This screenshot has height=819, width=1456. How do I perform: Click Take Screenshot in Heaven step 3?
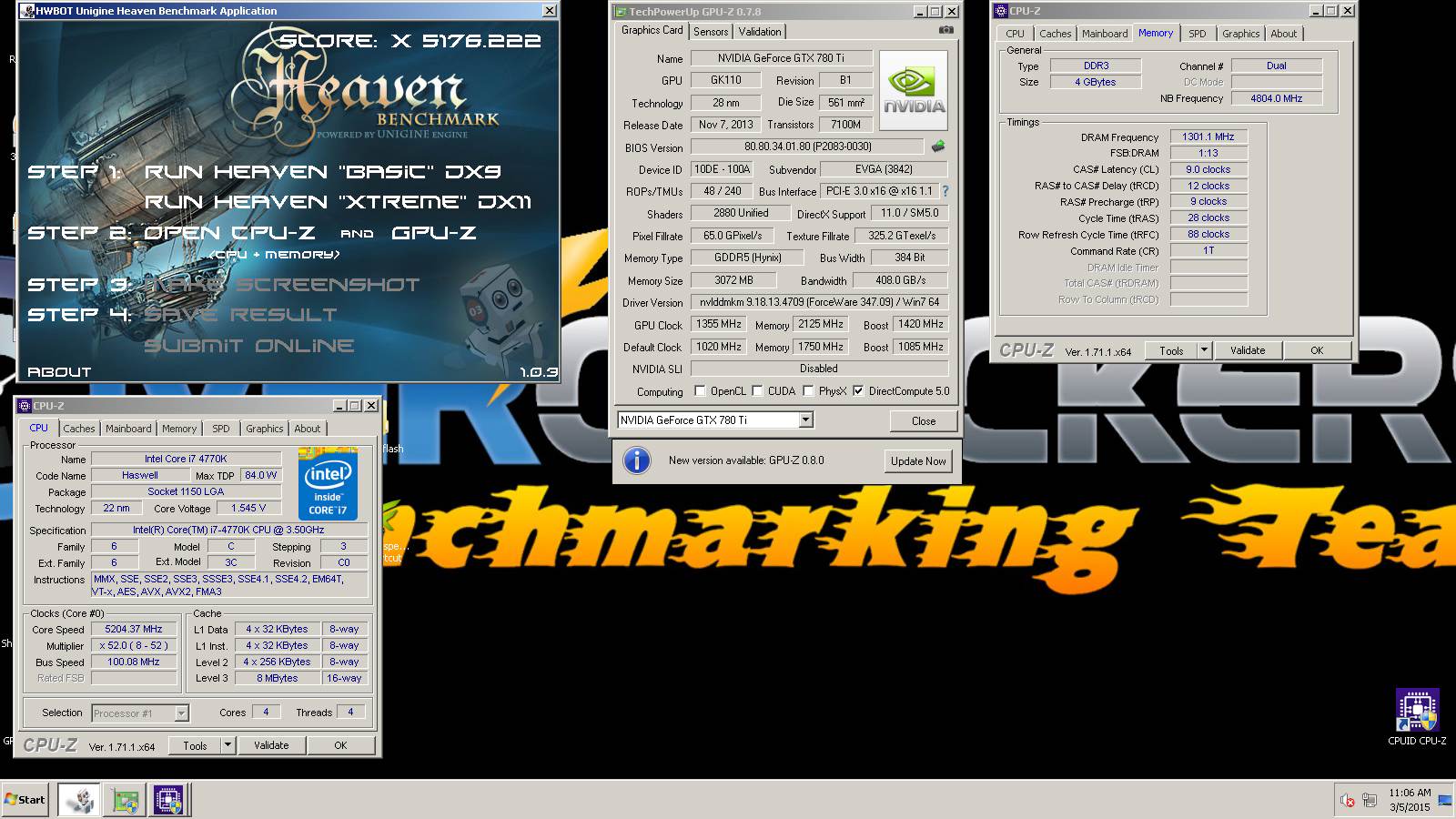(x=282, y=284)
